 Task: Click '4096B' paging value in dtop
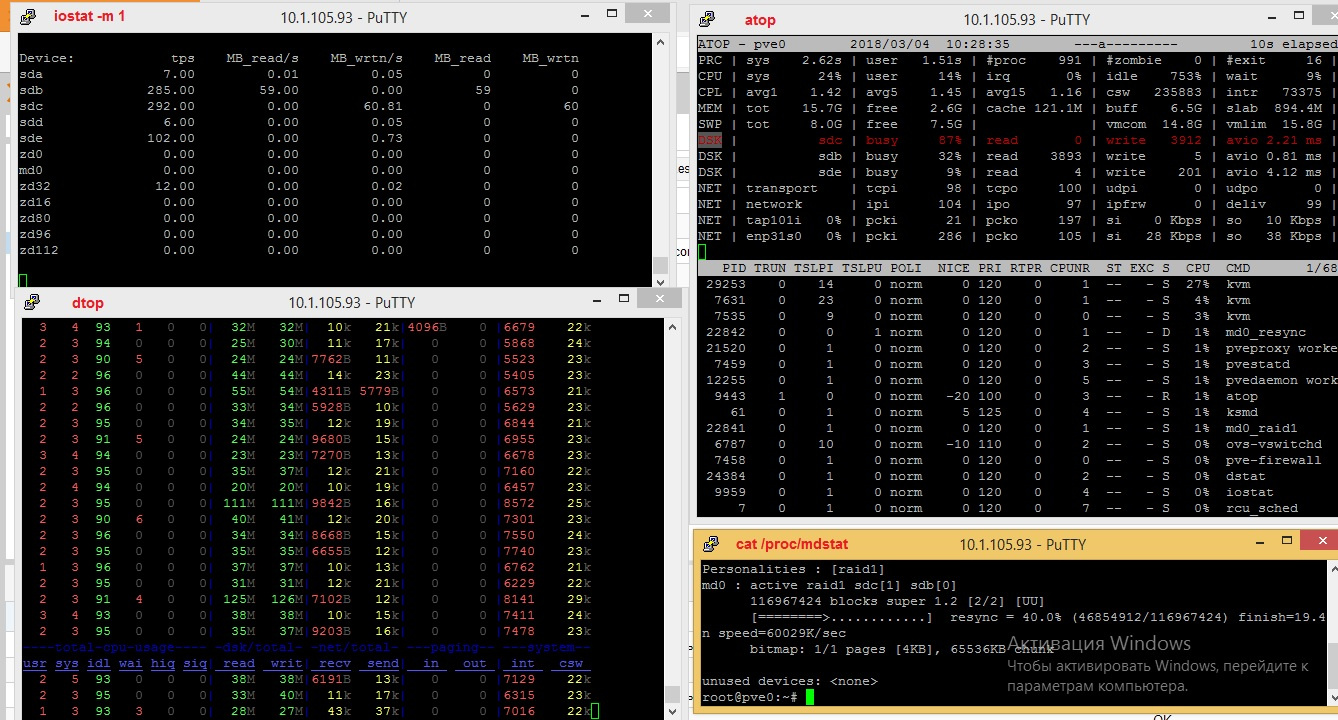click(x=427, y=327)
